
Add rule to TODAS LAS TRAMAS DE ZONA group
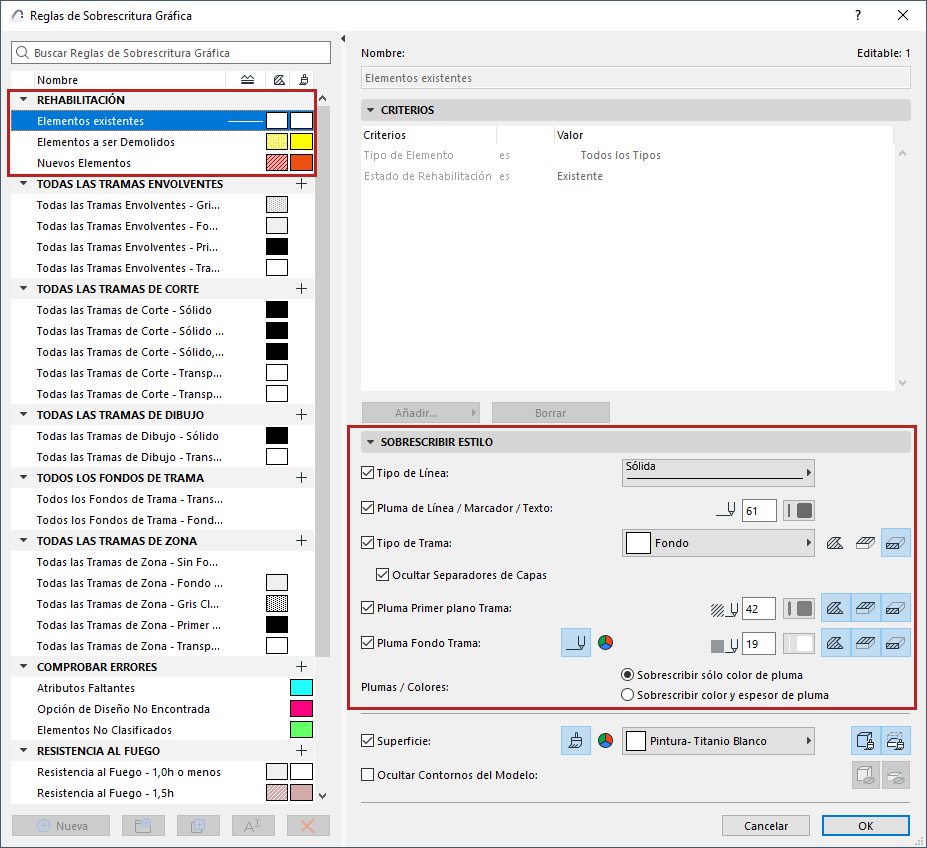(302, 540)
